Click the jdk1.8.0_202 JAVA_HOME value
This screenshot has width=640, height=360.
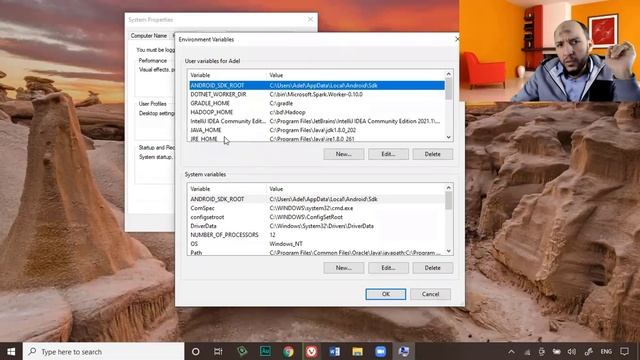[x=313, y=130]
